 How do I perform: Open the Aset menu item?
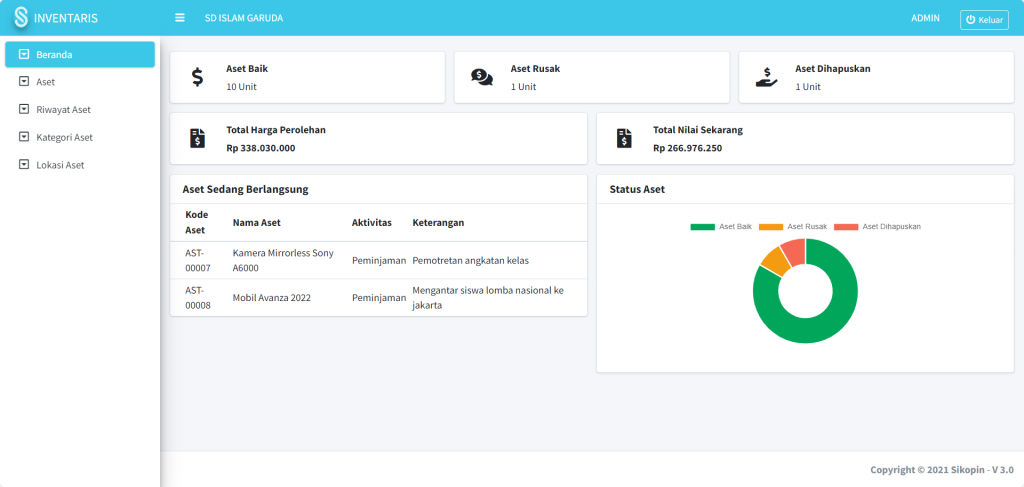click(80, 82)
